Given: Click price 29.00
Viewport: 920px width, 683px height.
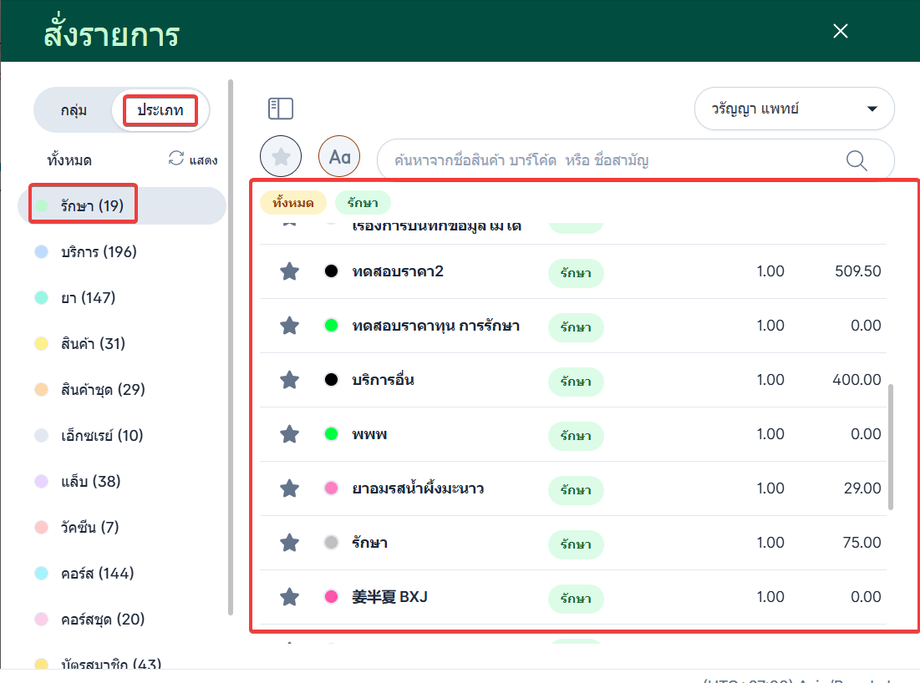Looking at the screenshot, I should click(x=862, y=488).
